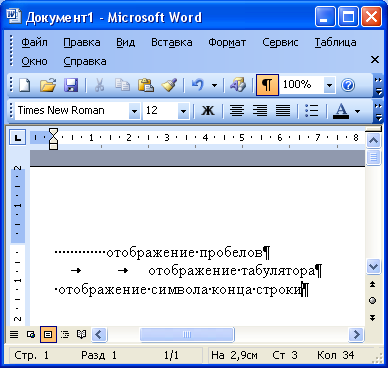Screen dimensions: 388x368
Task: Click the vertical scrollbar up arrow
Action: click(x=373, y=141)
